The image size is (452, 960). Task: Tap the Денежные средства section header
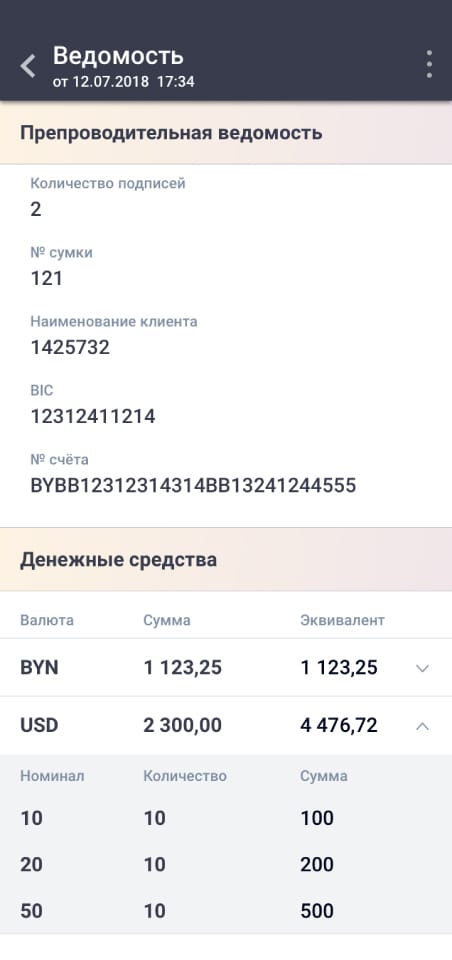pyautogui.click(x=226, y=560)
